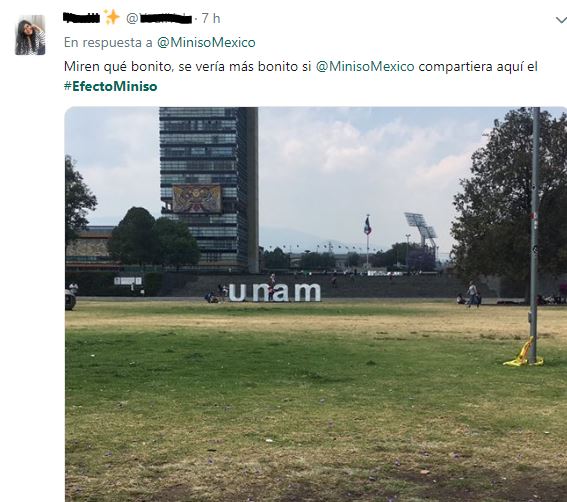Open the tweet author's profile picture

(30, 35)
